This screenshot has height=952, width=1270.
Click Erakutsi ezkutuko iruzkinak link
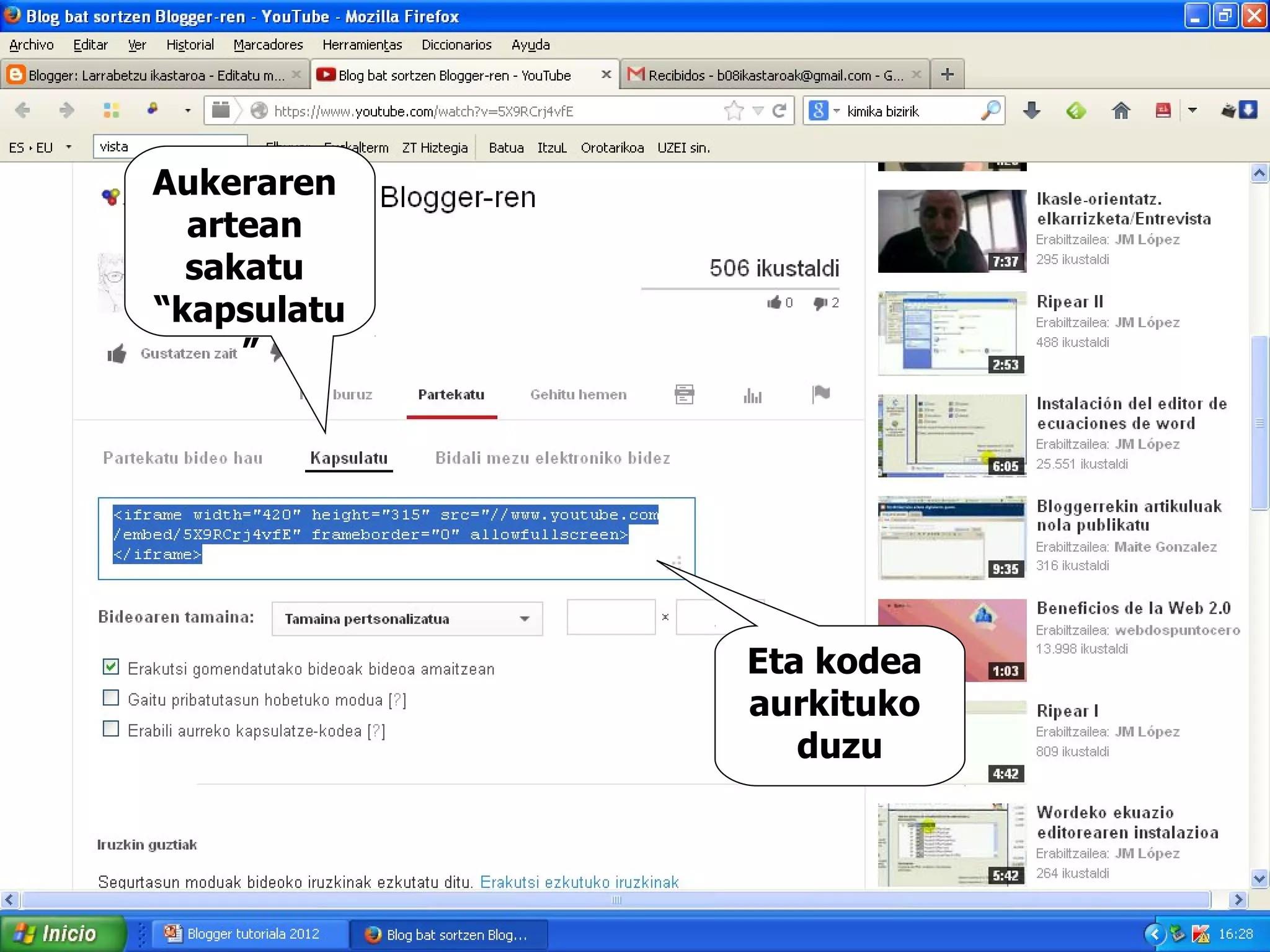pyautogui.click(x=579, y=882)
